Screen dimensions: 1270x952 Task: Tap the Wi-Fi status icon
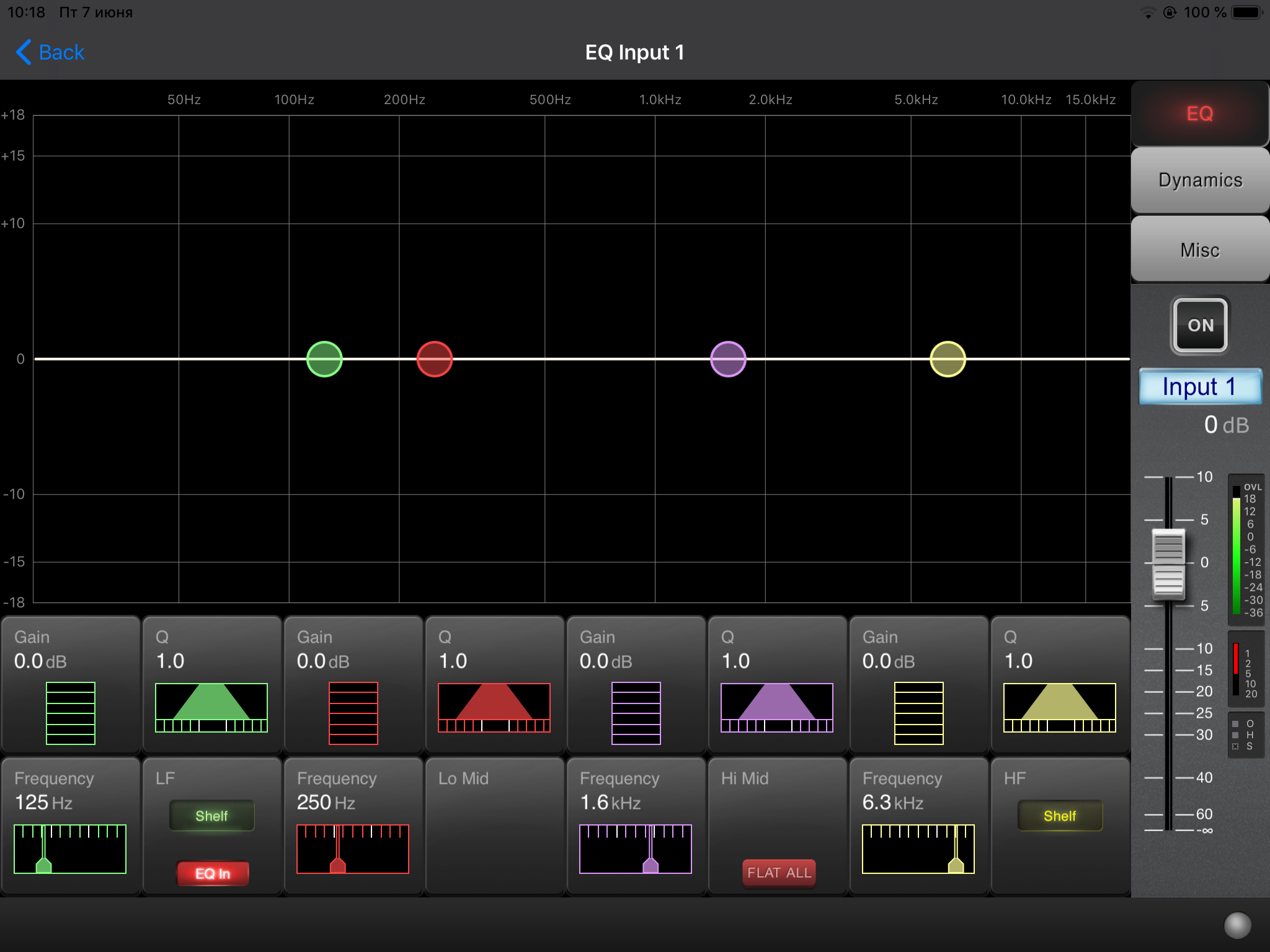pos(1148,12)
